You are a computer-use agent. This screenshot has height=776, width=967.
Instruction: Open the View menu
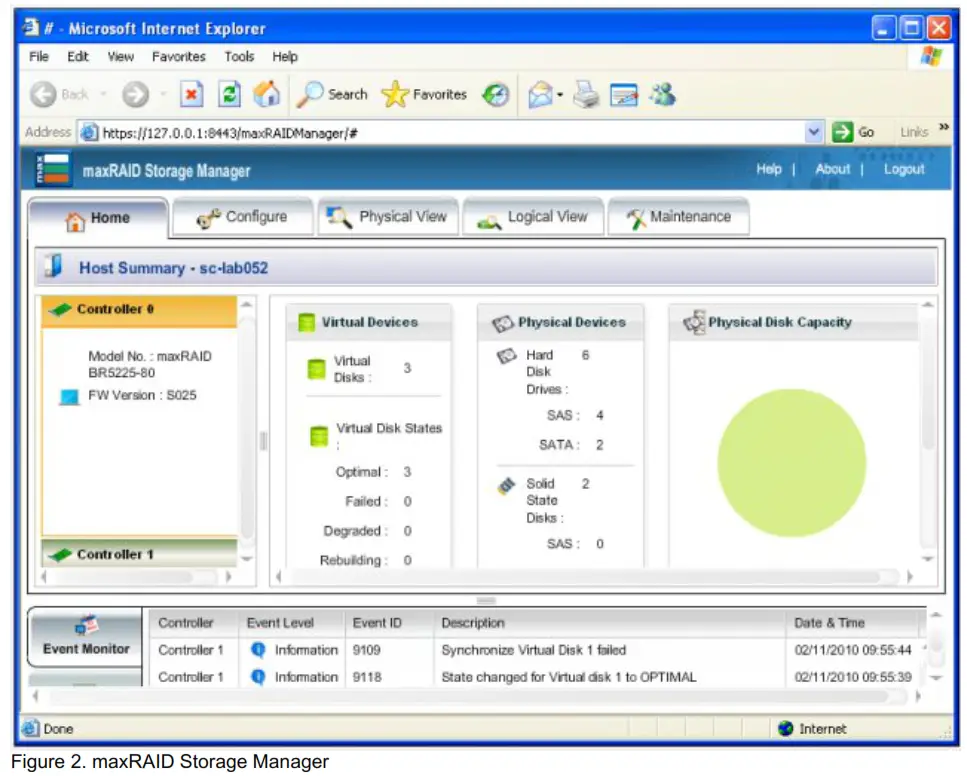point(120,57)
